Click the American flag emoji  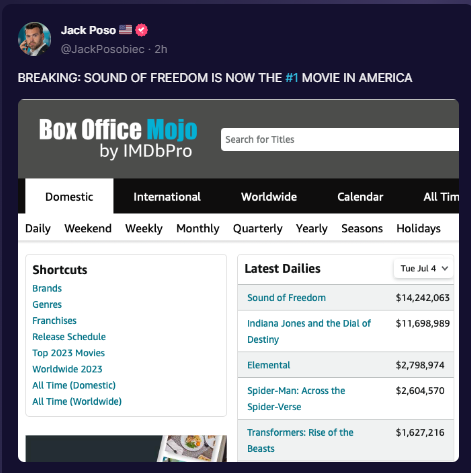(x=125, y=30)
